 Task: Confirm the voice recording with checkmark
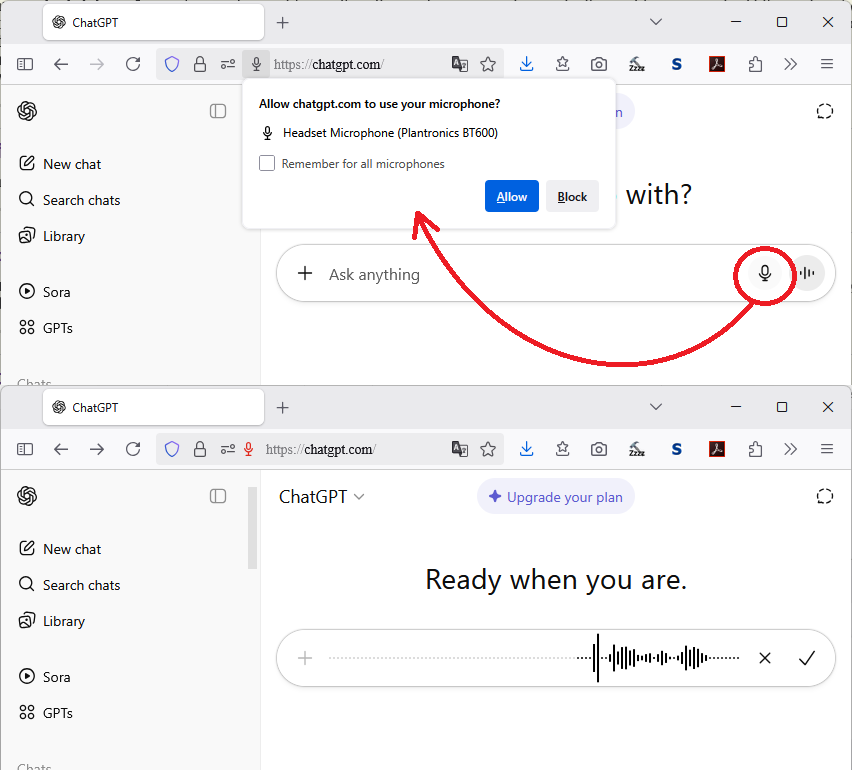(807, 658)
